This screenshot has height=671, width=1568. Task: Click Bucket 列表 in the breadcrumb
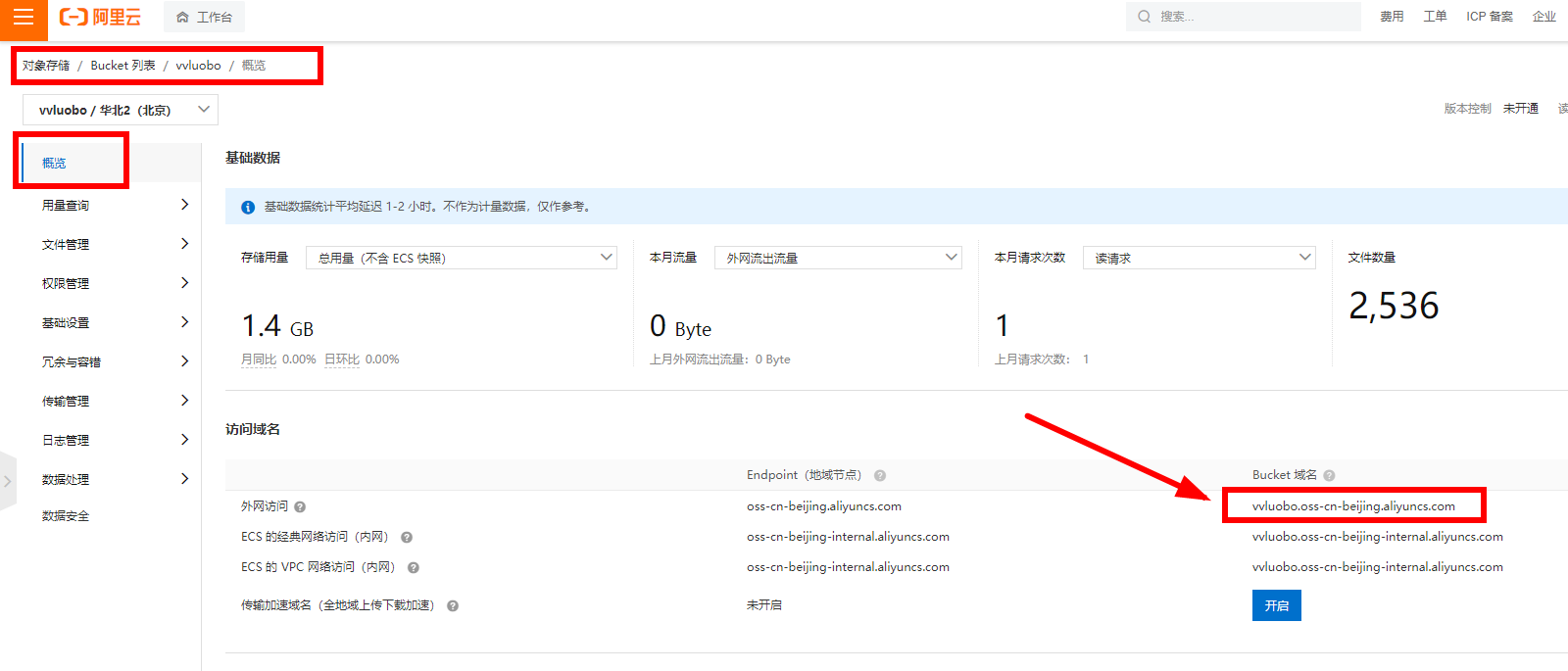122,66
